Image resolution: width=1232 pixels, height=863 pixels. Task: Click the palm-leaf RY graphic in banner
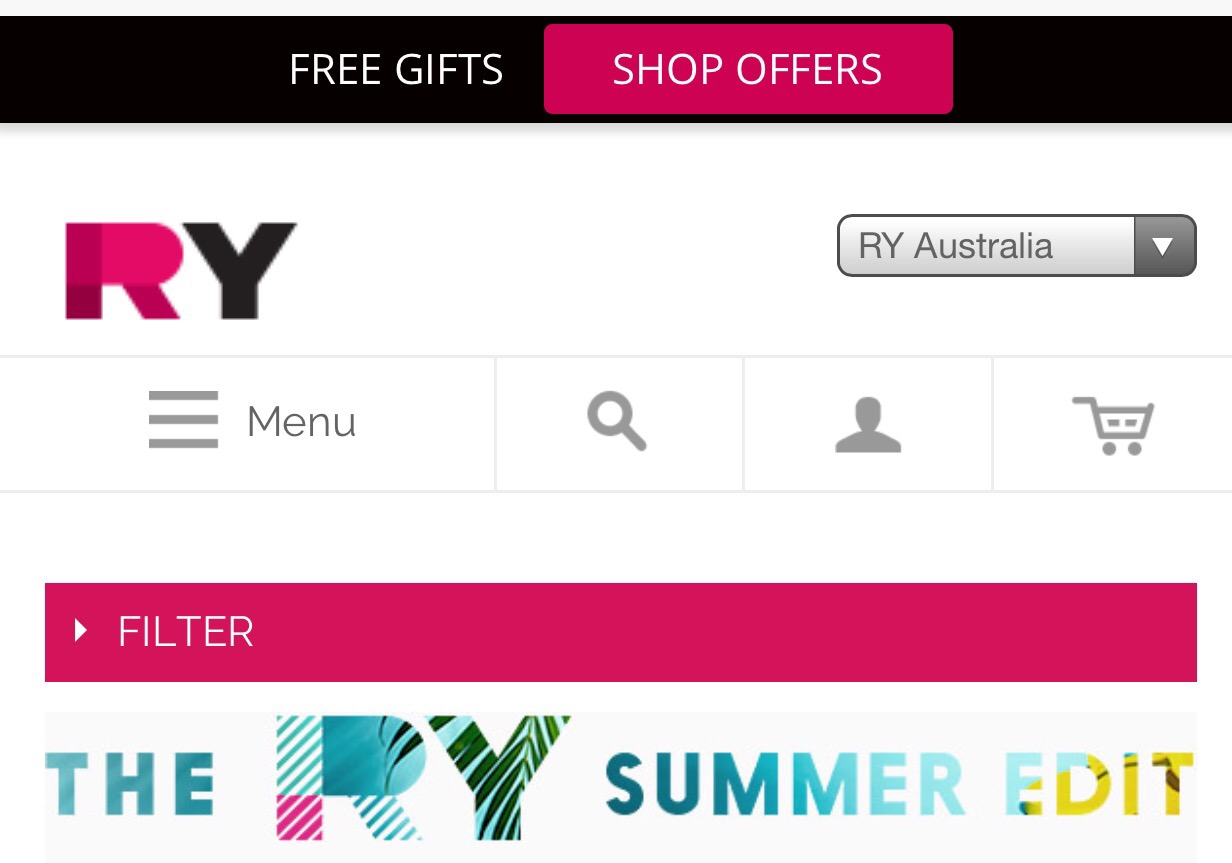pyautogui.click(x=422, y=777)
